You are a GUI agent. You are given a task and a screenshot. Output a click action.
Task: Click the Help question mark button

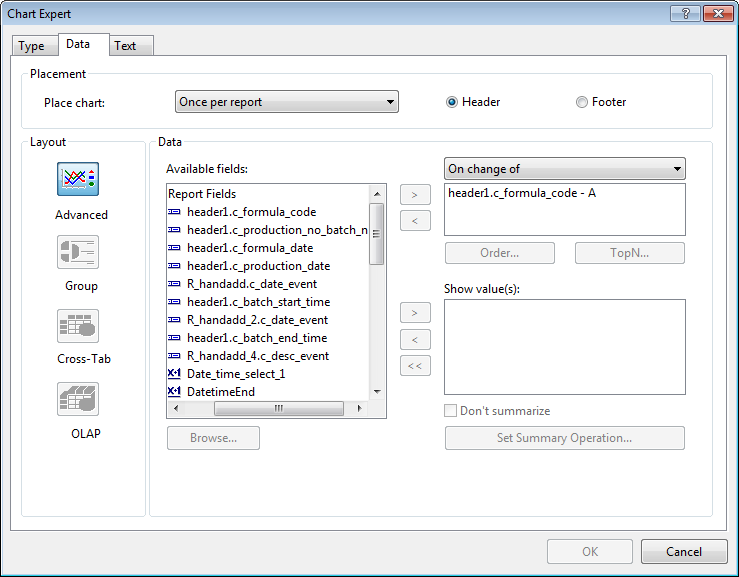[684, 14]
